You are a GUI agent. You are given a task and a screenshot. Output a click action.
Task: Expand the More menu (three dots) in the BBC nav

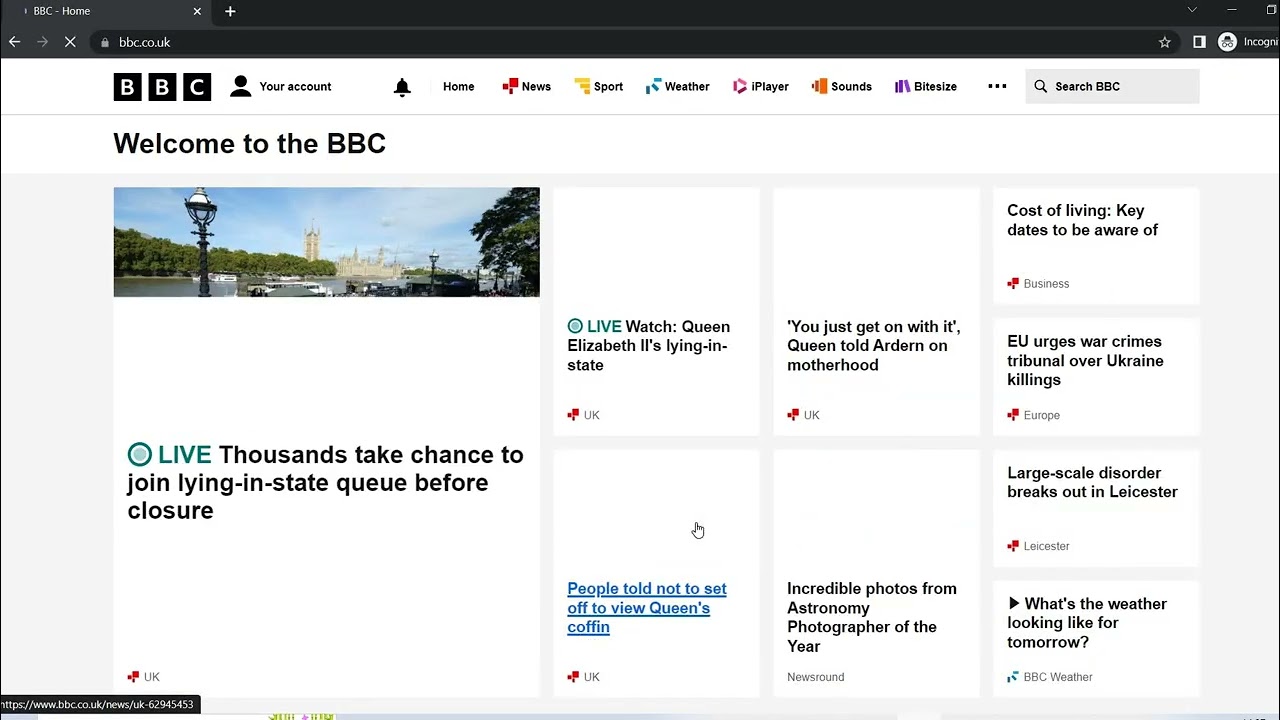pos(997,86)
